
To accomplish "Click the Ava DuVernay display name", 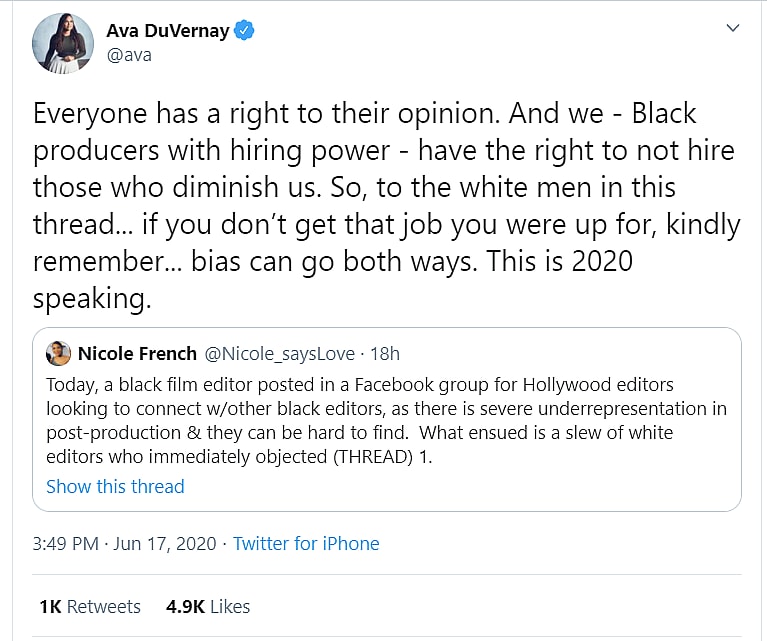I will tap(168, 30).
